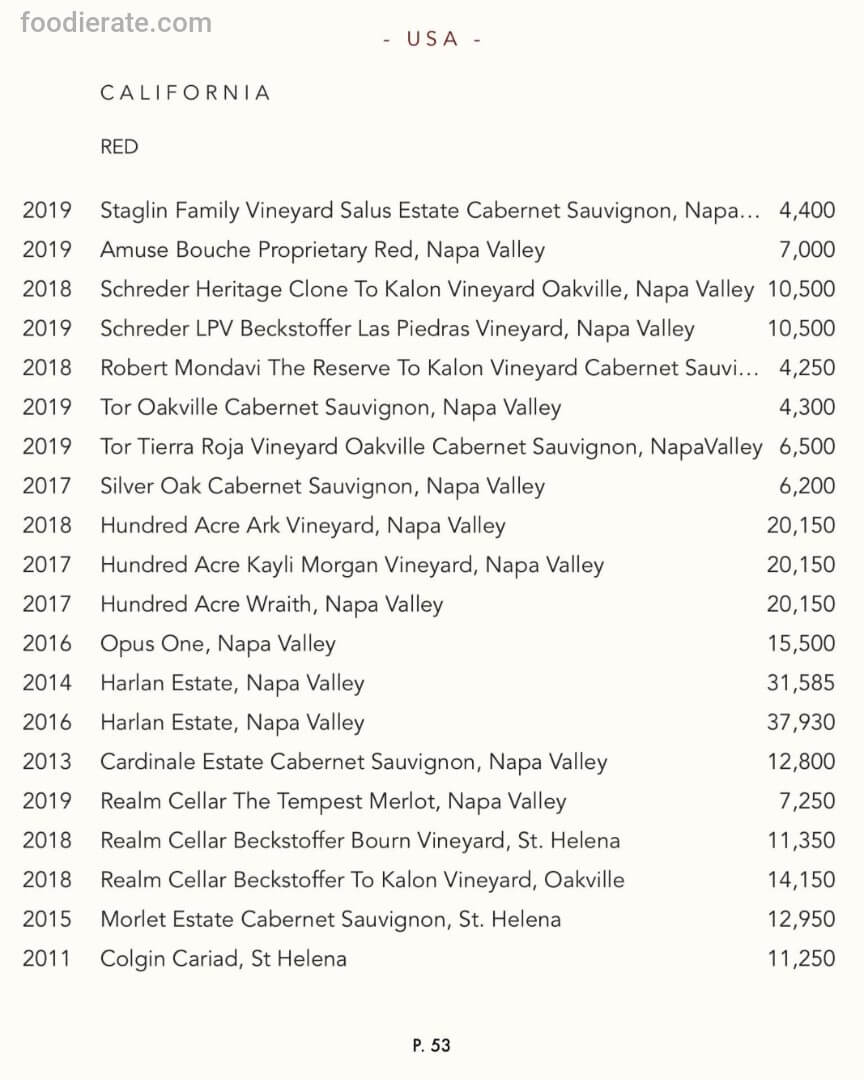Click the Silver Oak Cabernet Sauvignon entry
Image resolution: width=864 pixels, height=1080 pixels.
(x=322, y=486)
